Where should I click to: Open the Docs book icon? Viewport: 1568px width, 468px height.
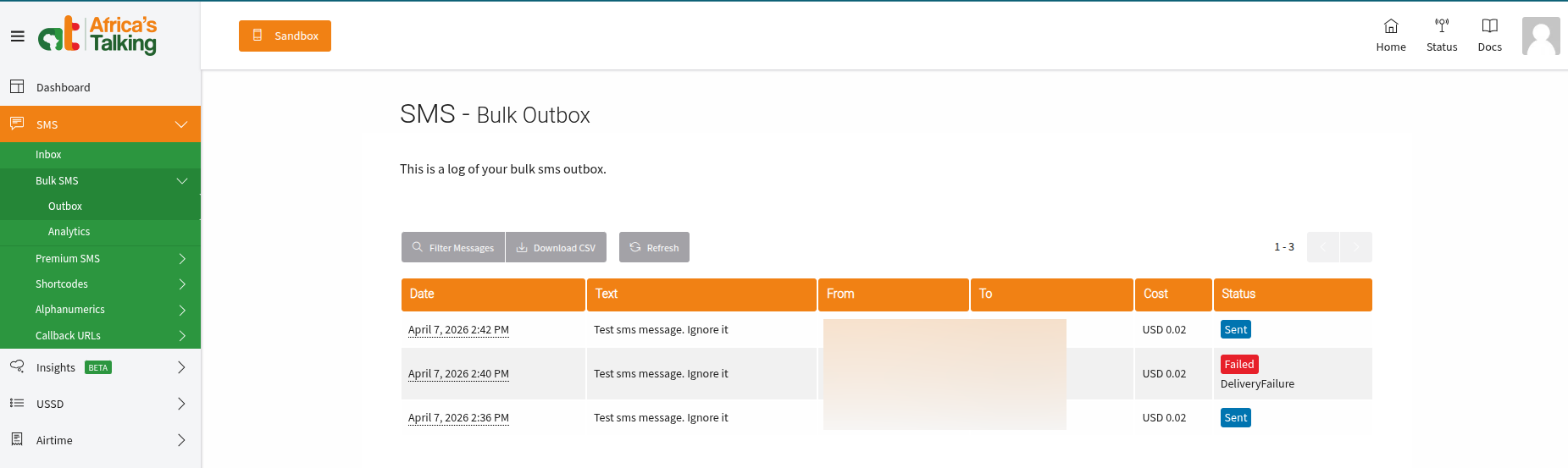[x=1489, y=26]
